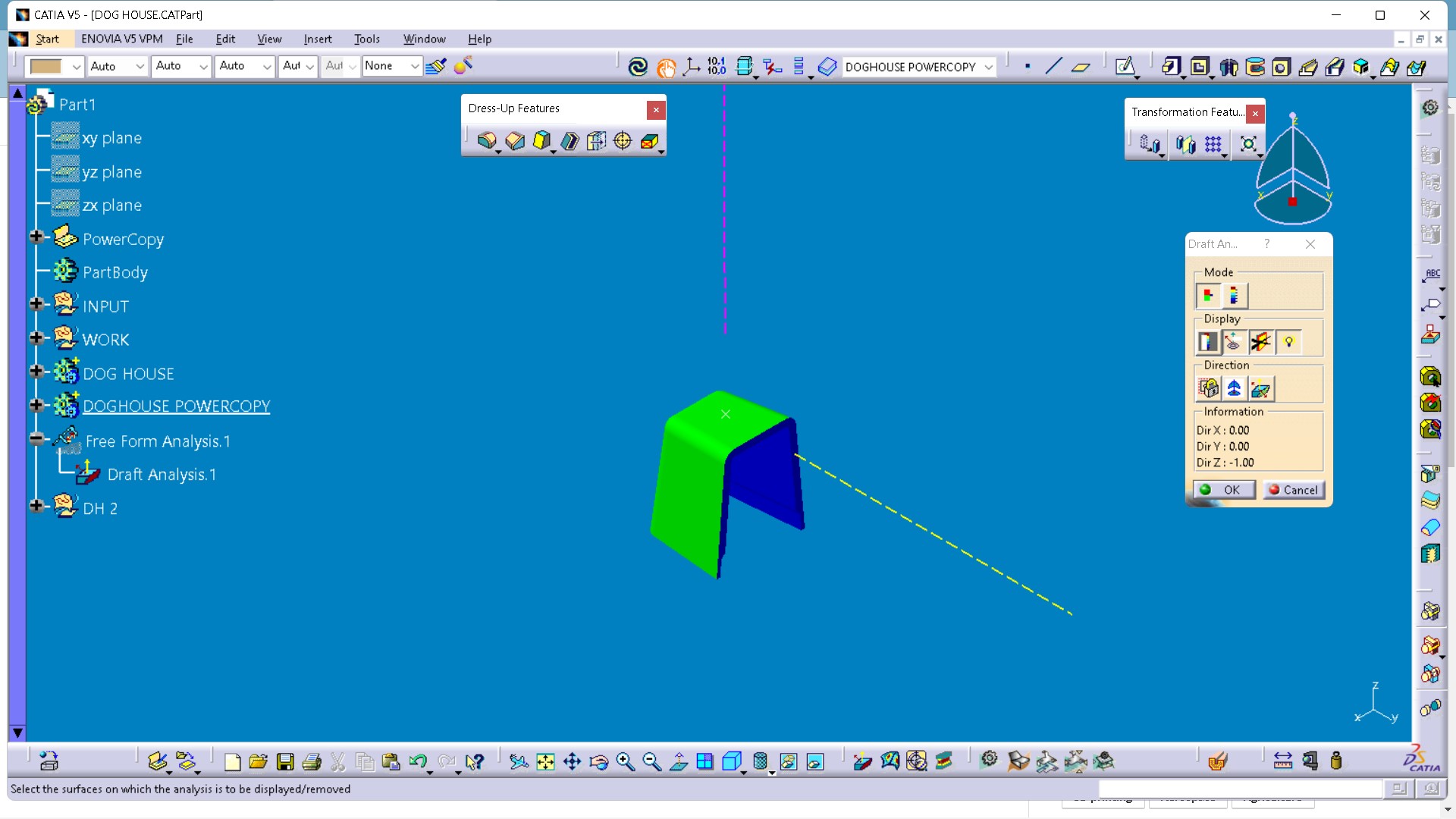The image size is (1456, 819).
Task: Click the Translation icon in Transformation Features
Action: coord(1150,144)
